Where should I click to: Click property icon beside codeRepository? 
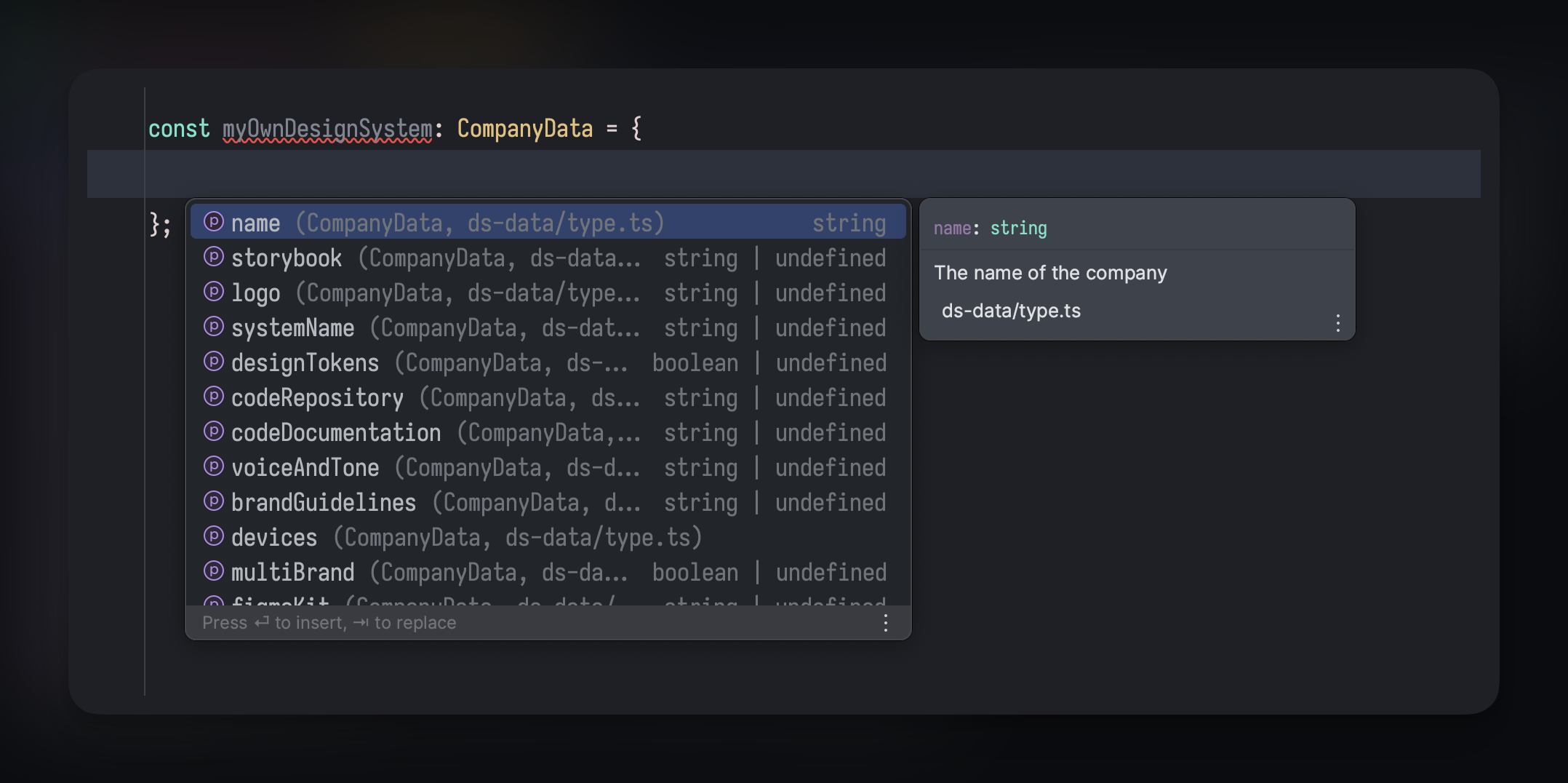coord(213,396)
